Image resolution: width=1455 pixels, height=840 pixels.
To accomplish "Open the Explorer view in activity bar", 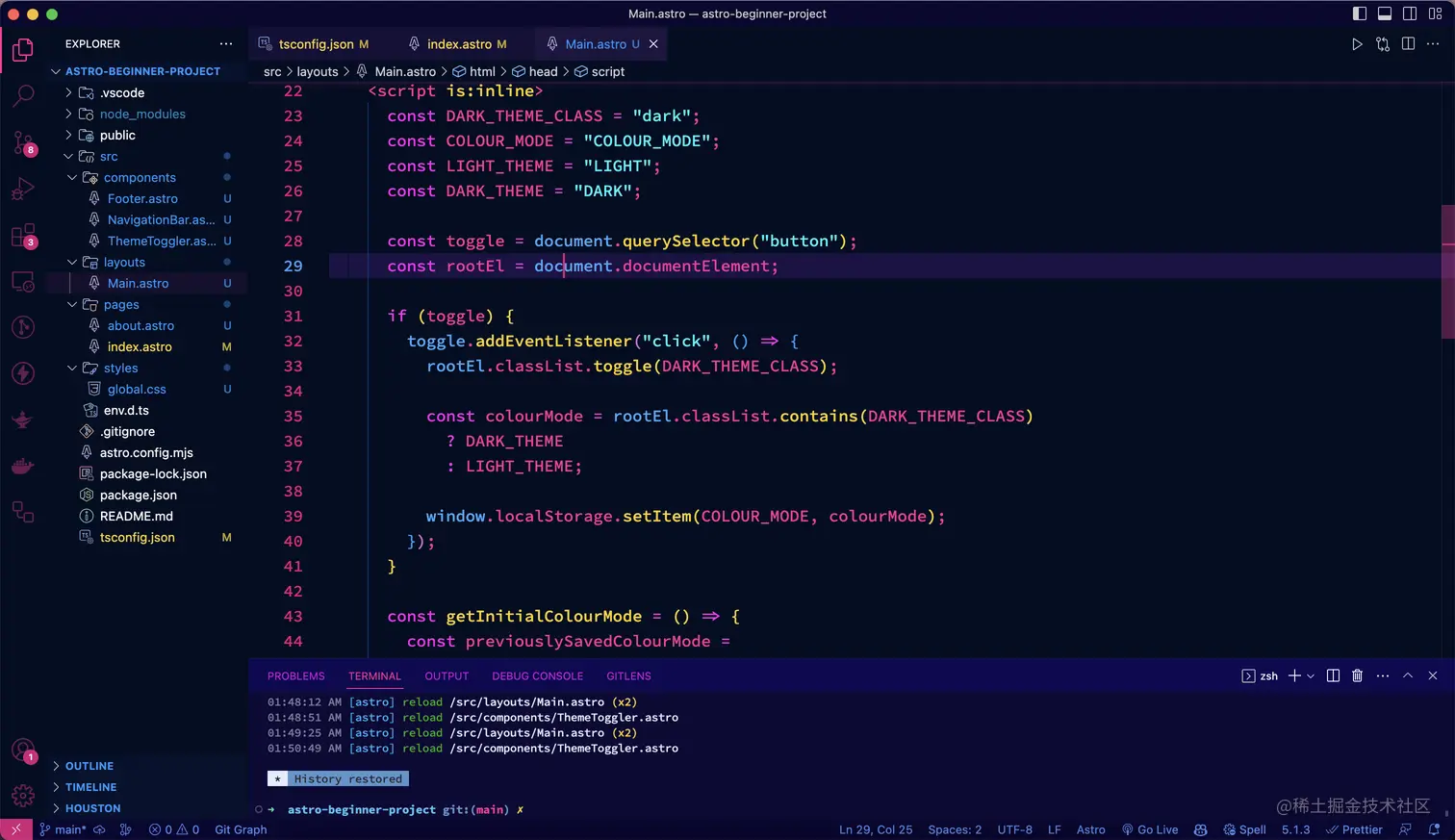I will click(x=23, y=50).
